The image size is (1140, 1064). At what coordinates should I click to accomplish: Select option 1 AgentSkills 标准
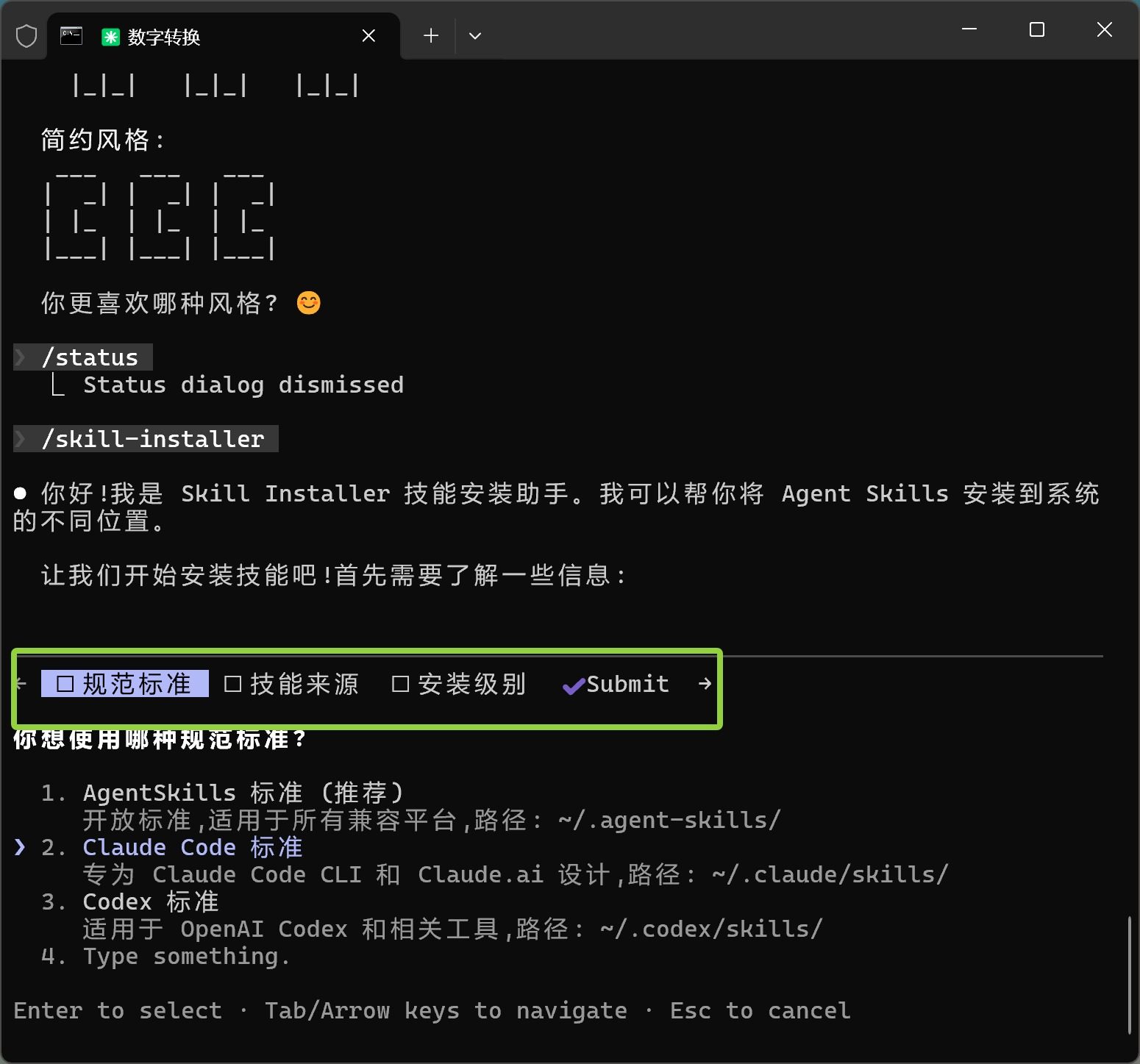coord(243,793)
